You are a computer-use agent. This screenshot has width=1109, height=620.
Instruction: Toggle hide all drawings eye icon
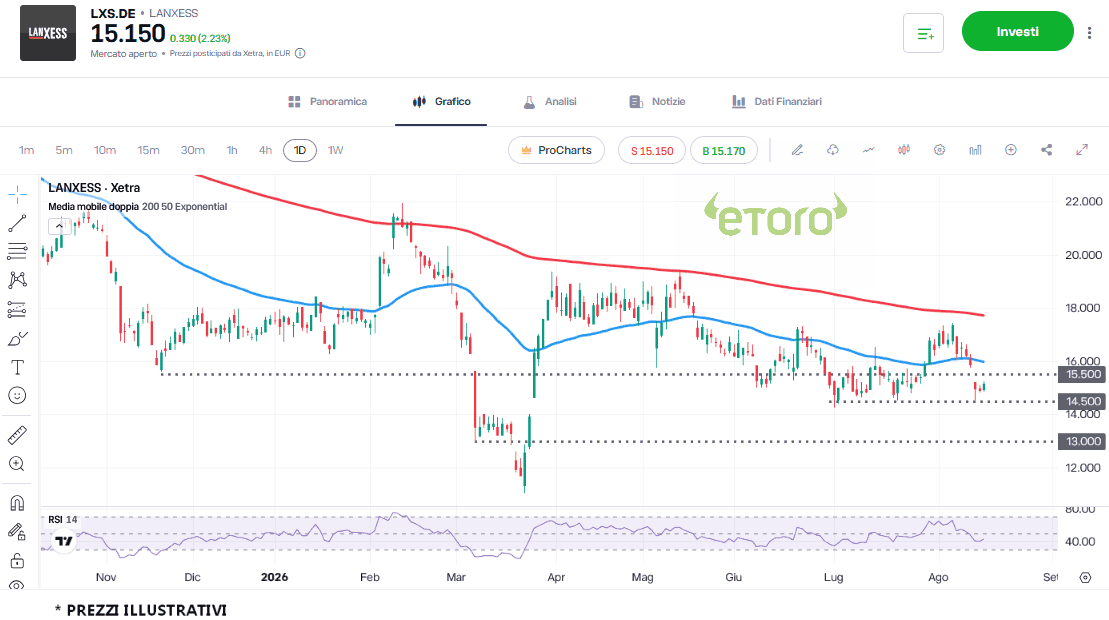(x=17, y=585)
